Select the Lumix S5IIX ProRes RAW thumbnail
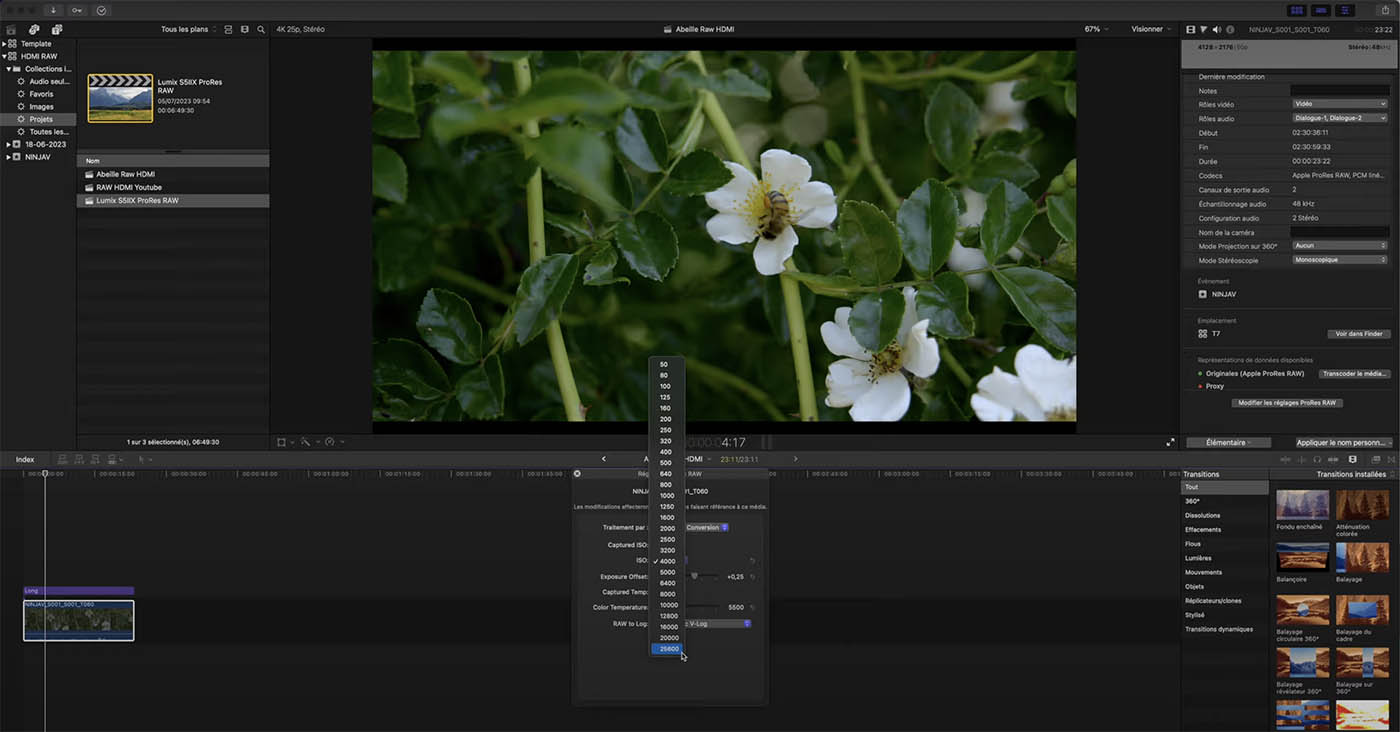1400x732 pixels. [x=120, y=98]
